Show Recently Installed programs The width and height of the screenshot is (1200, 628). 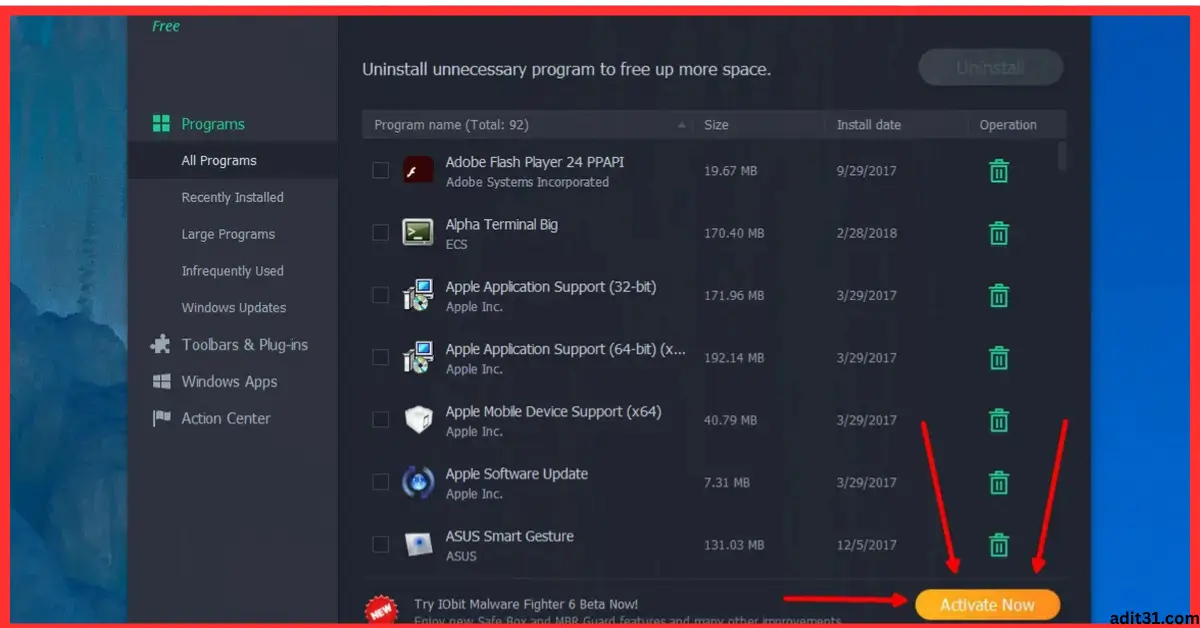[232, 198]
